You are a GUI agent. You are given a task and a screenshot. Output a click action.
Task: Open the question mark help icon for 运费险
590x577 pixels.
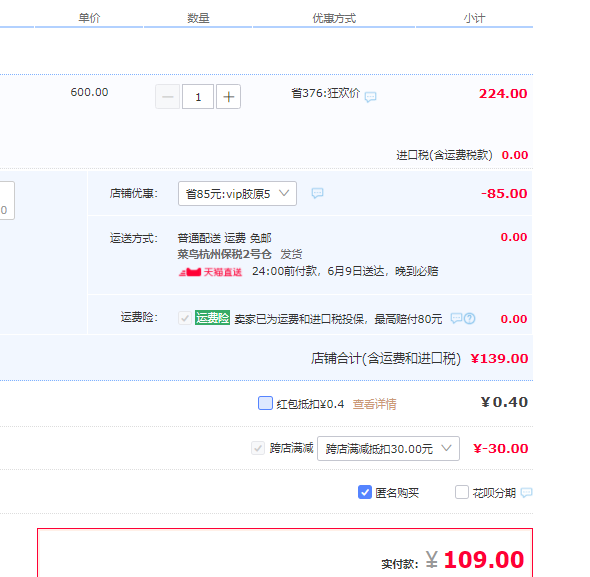(x=469, y=318)
